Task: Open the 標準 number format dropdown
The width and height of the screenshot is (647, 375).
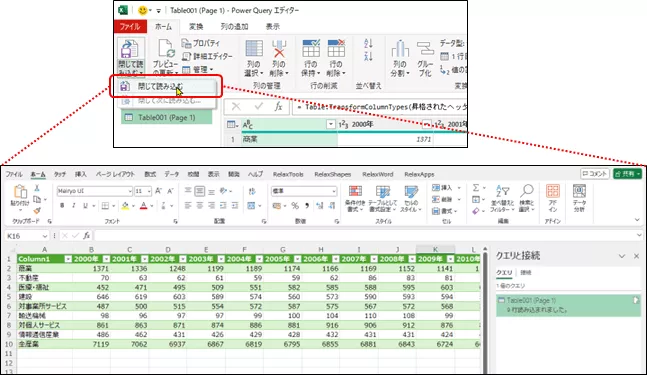Action: (333, 191)
